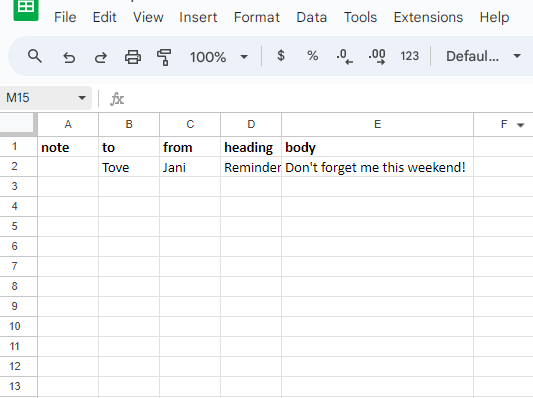533x398 pixels.
Task: Select column C header
Action: (x=190, y=124)
